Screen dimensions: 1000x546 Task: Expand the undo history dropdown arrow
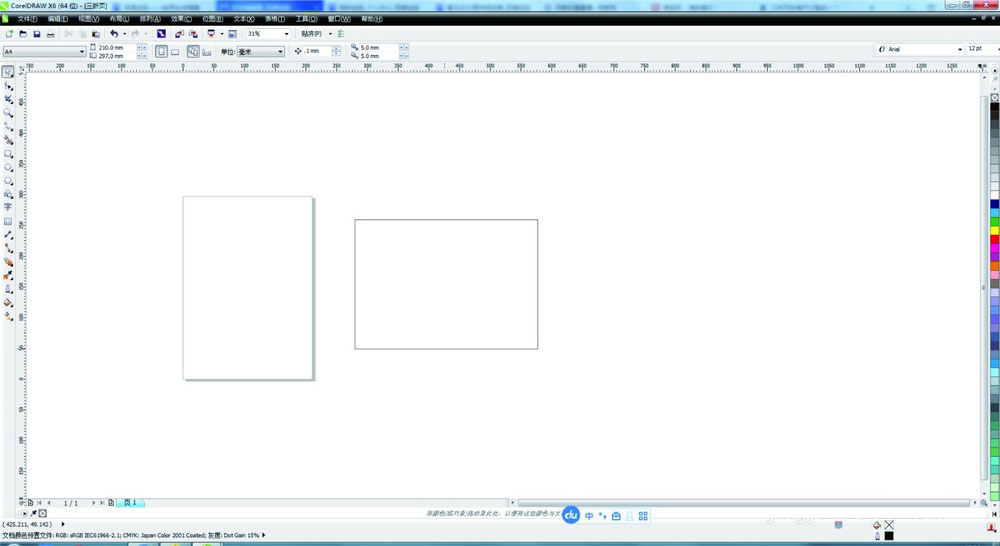[x=124, y=34]
